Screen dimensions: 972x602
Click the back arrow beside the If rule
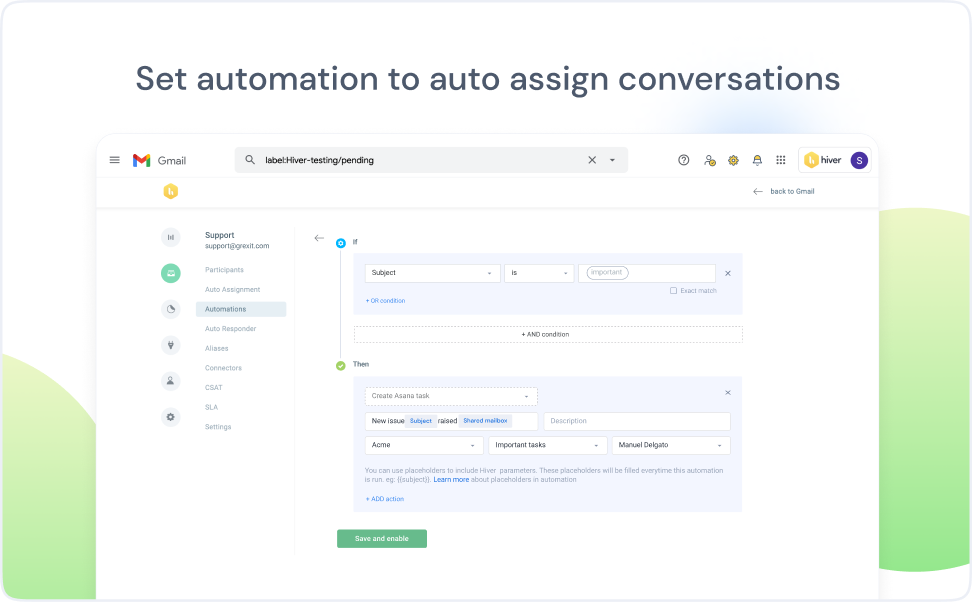[x=319, y=238]
